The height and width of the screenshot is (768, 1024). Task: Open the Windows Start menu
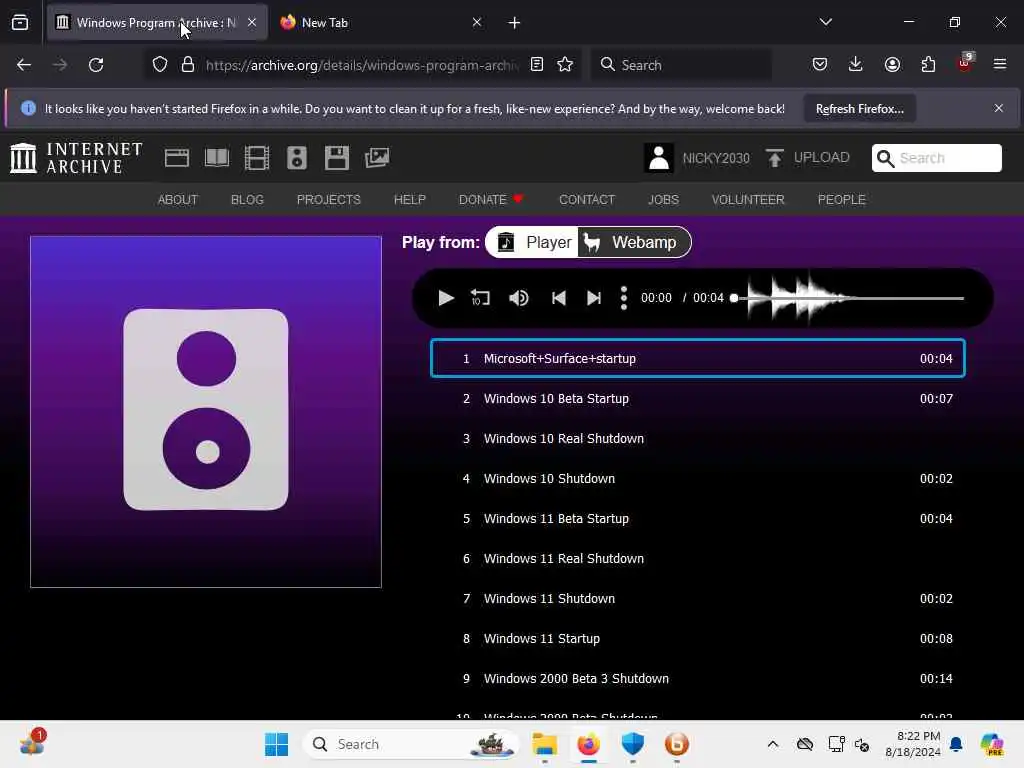pos(276,744)
